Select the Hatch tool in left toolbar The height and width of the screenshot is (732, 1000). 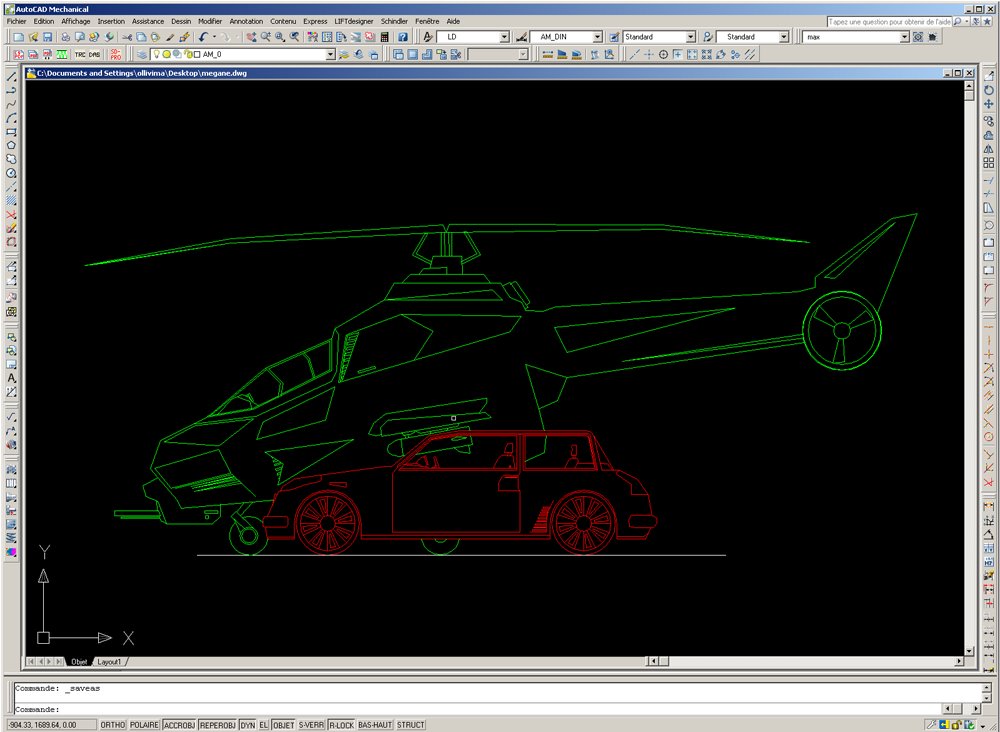(x=11, y=201)
